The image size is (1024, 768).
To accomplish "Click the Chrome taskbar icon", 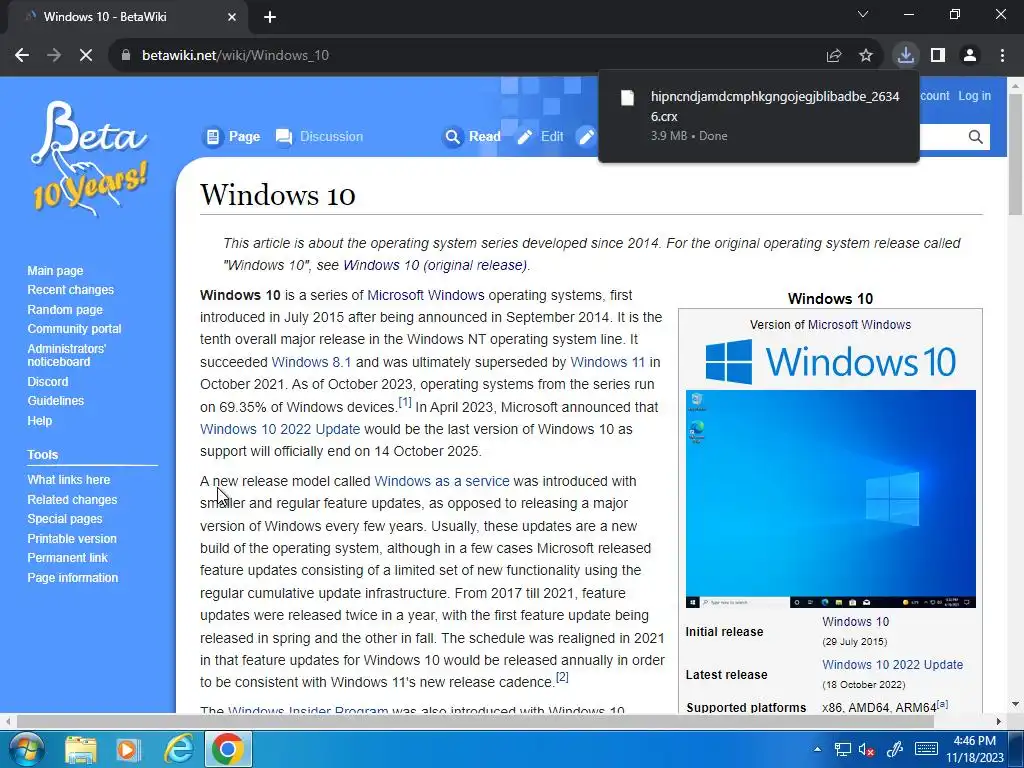I will pyautogui.click(x=228, y=750).
